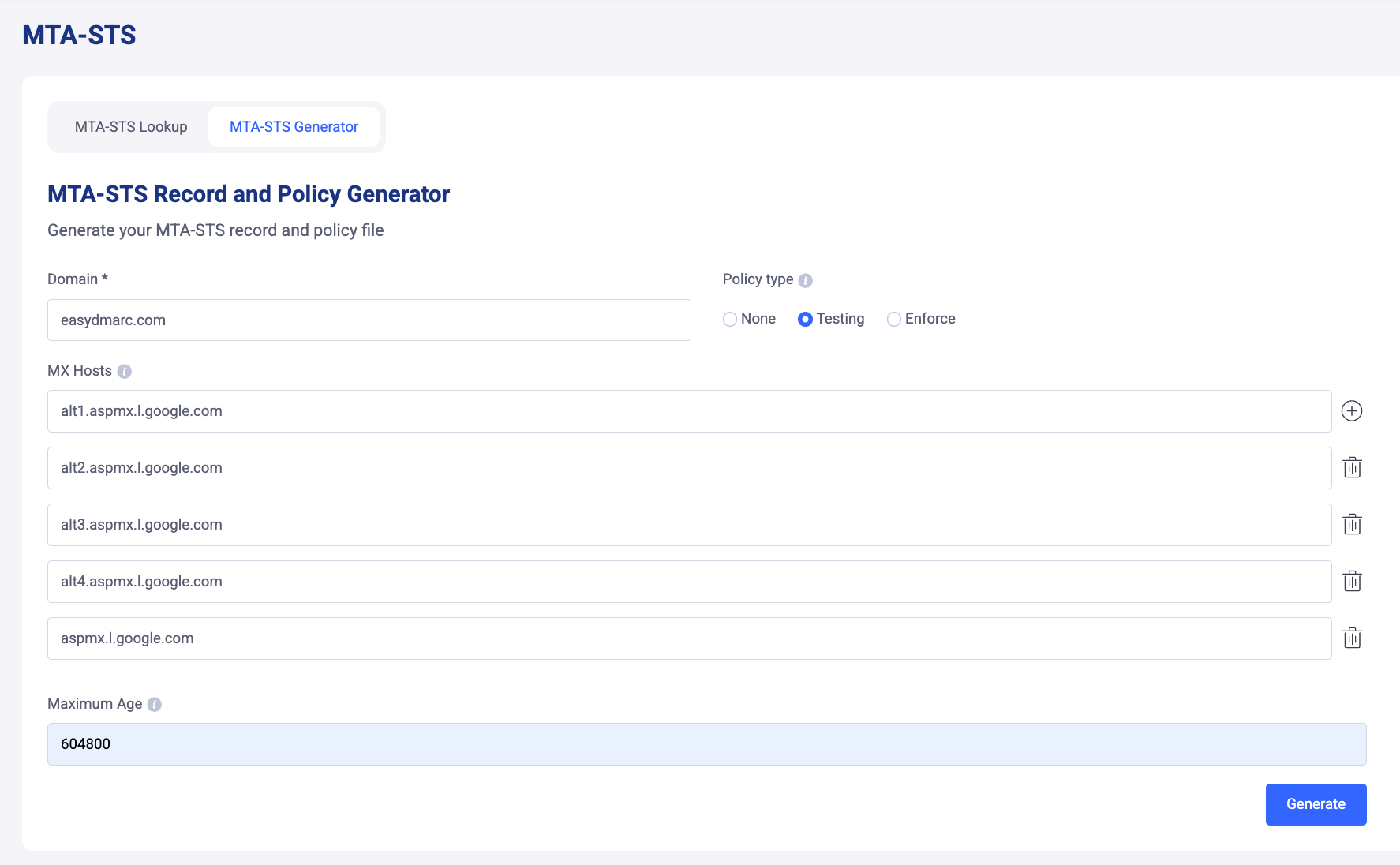Show the MX Hosts info tooltip icon
Viewport: 1400px width, 865px height.
tap(124, 372)
